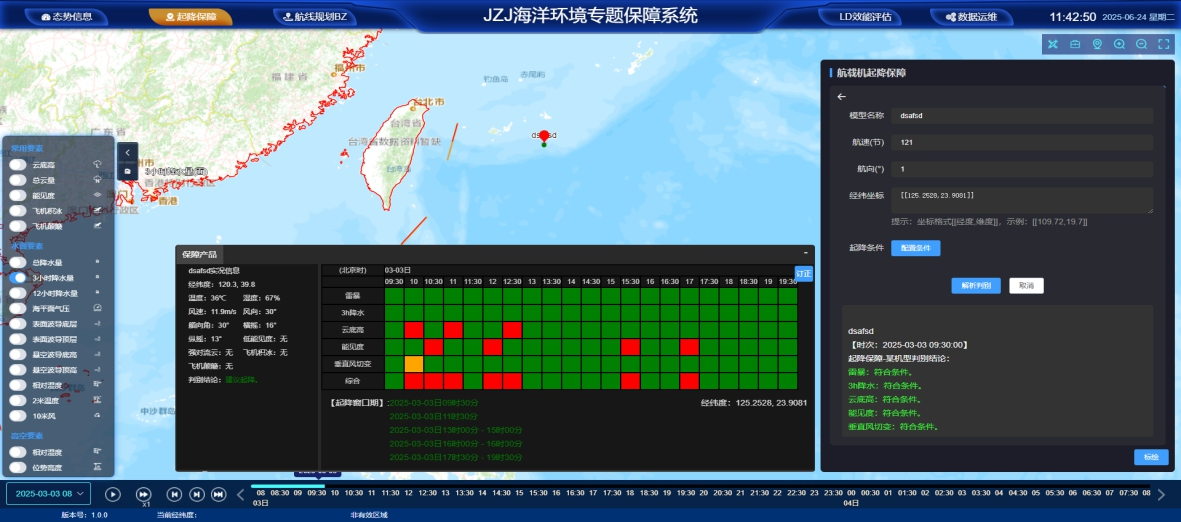Jump to last time frame
Screen dimensions: 1181x522
click(x=218, y=494)
